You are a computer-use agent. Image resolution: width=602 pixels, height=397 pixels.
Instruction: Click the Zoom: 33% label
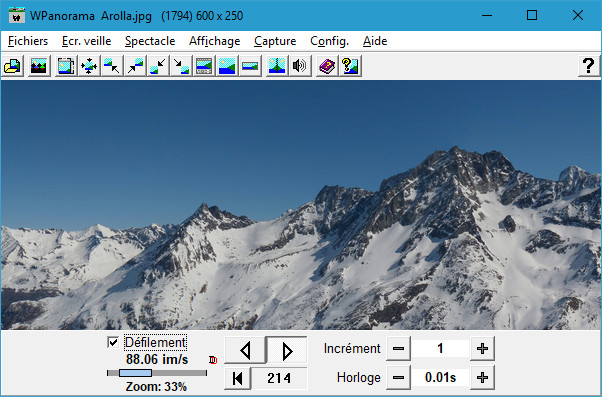tap(156, 386)
